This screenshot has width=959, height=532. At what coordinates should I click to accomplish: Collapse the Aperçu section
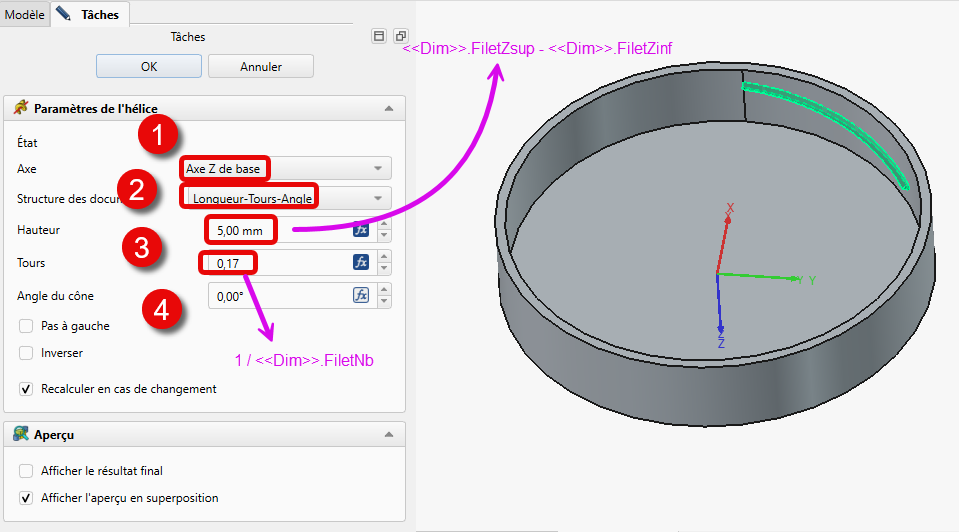[388, 435]
